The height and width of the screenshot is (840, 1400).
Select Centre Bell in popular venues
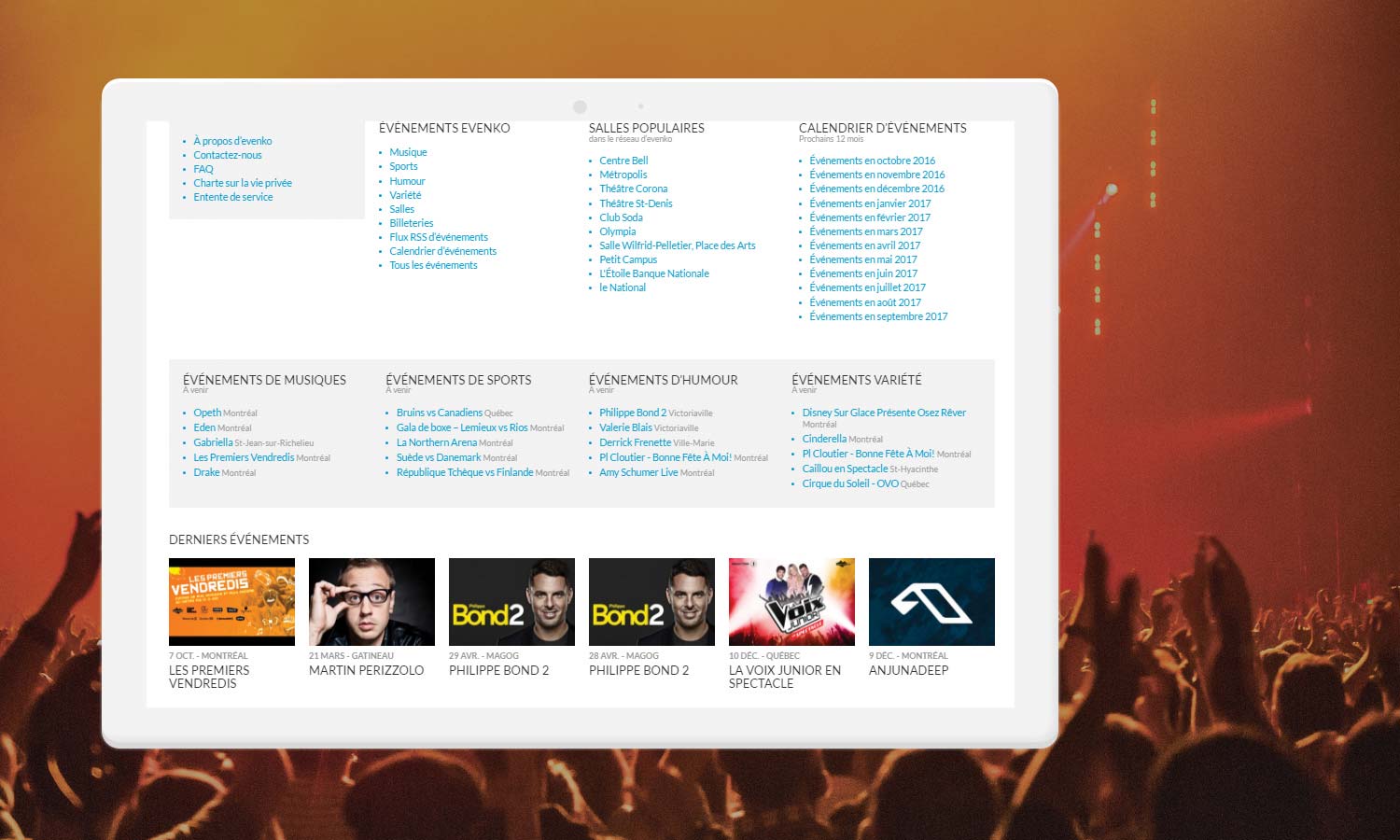pyautogui.click(x=623, y=161)
